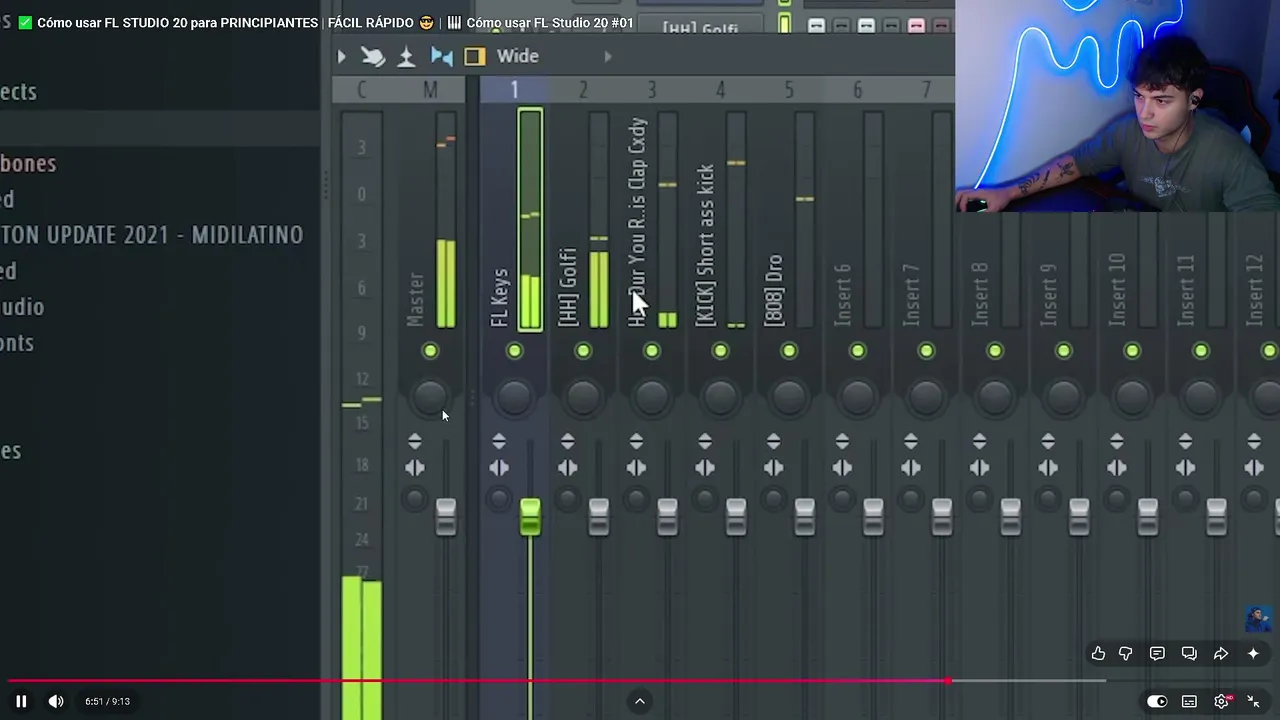Viewport: 1280px width, 720px height.
Task: Click the sparkle Ask icon
Action: pos(1253,653)
